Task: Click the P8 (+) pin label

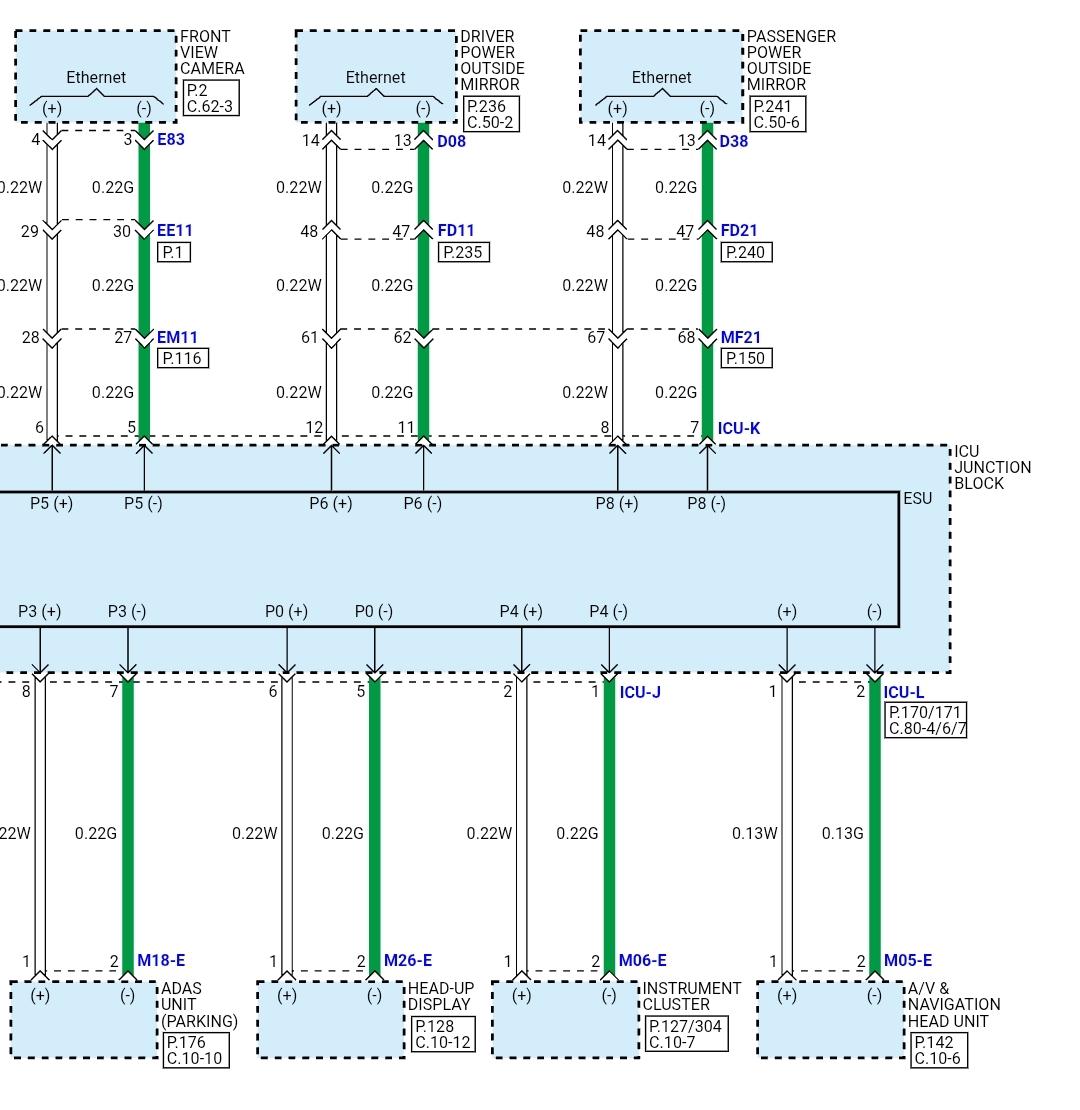Action: 616,503
